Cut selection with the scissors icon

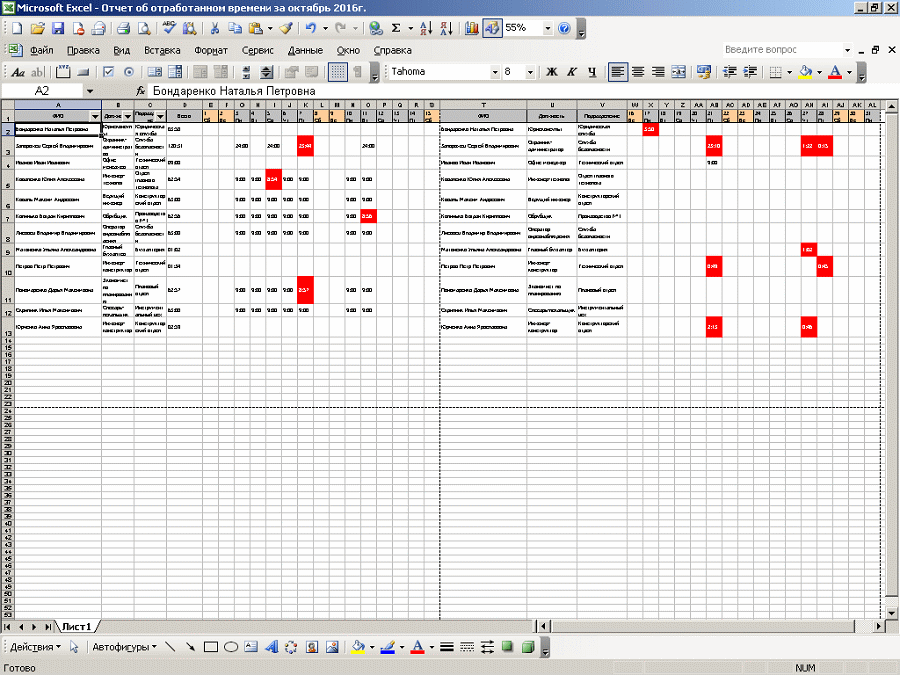coord(215,28)
